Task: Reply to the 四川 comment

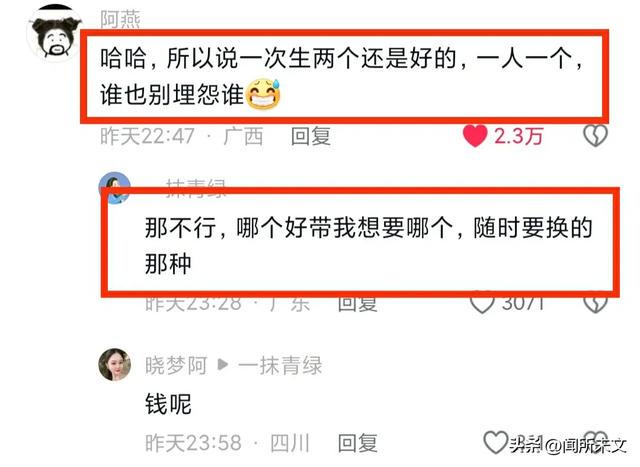Action: (358, 443)
